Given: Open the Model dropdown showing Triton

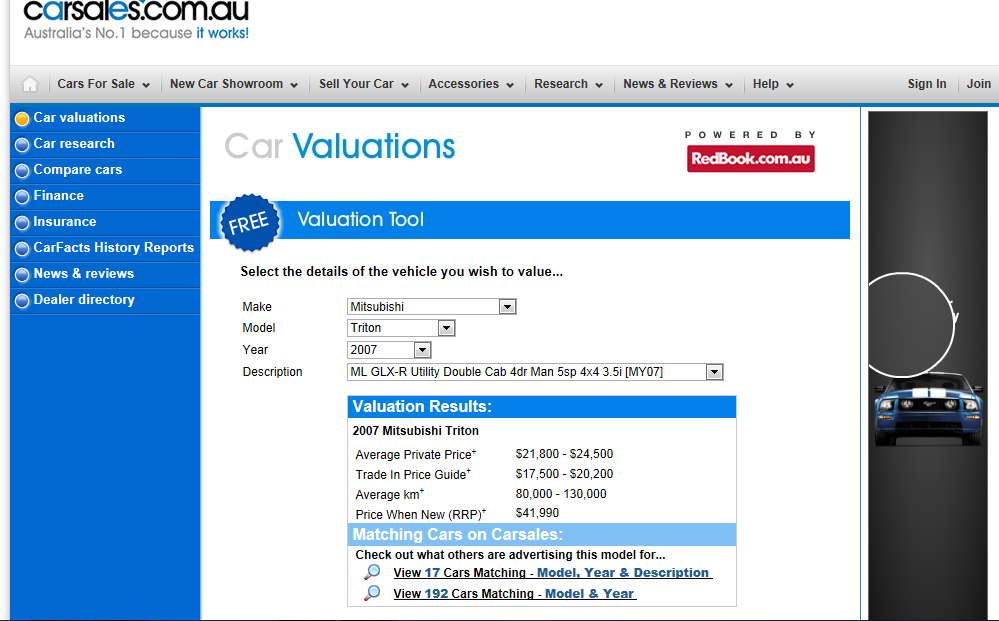Looking at the screenshot, I should click(446, 328).
